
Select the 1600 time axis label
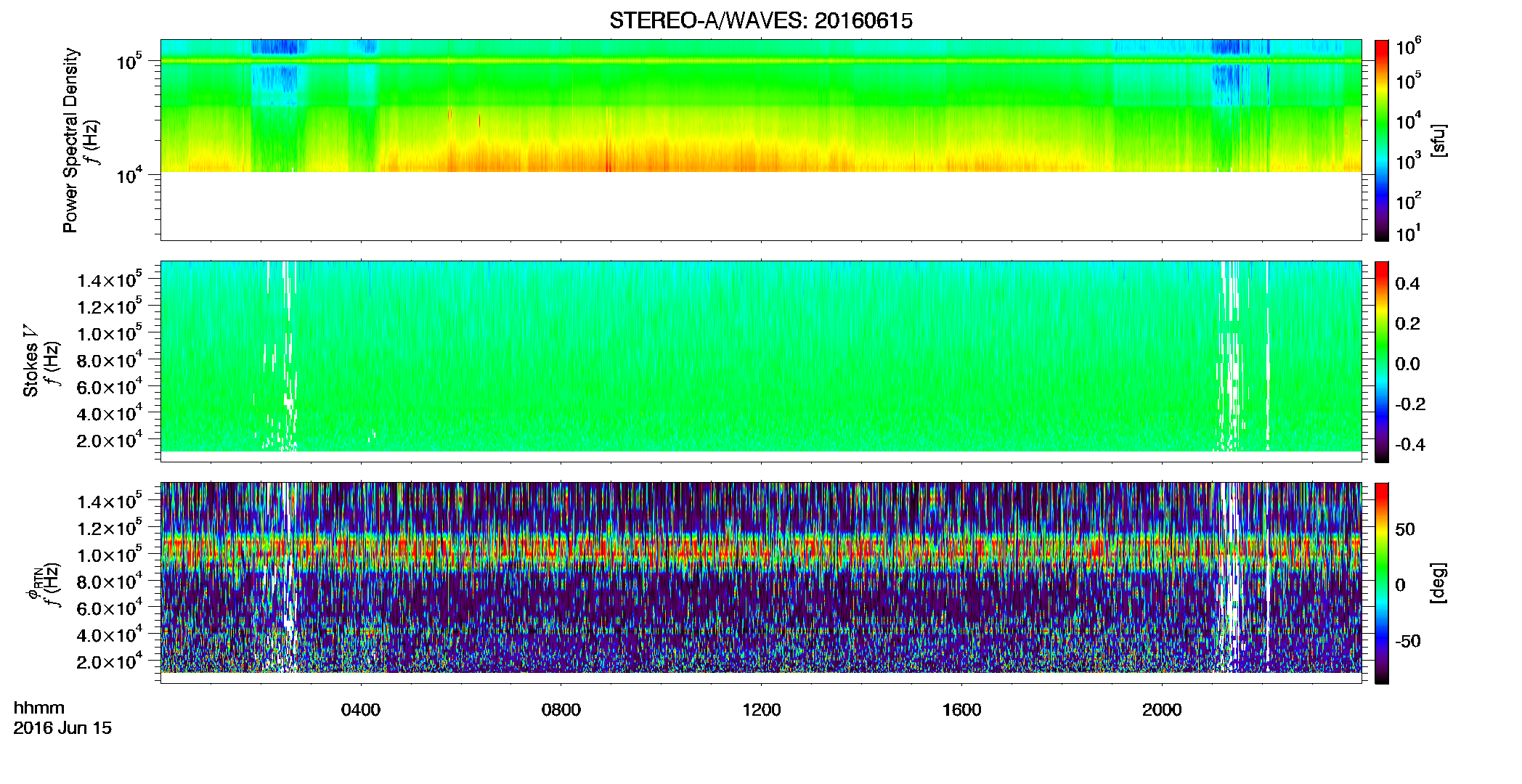(x=962, y=710)
